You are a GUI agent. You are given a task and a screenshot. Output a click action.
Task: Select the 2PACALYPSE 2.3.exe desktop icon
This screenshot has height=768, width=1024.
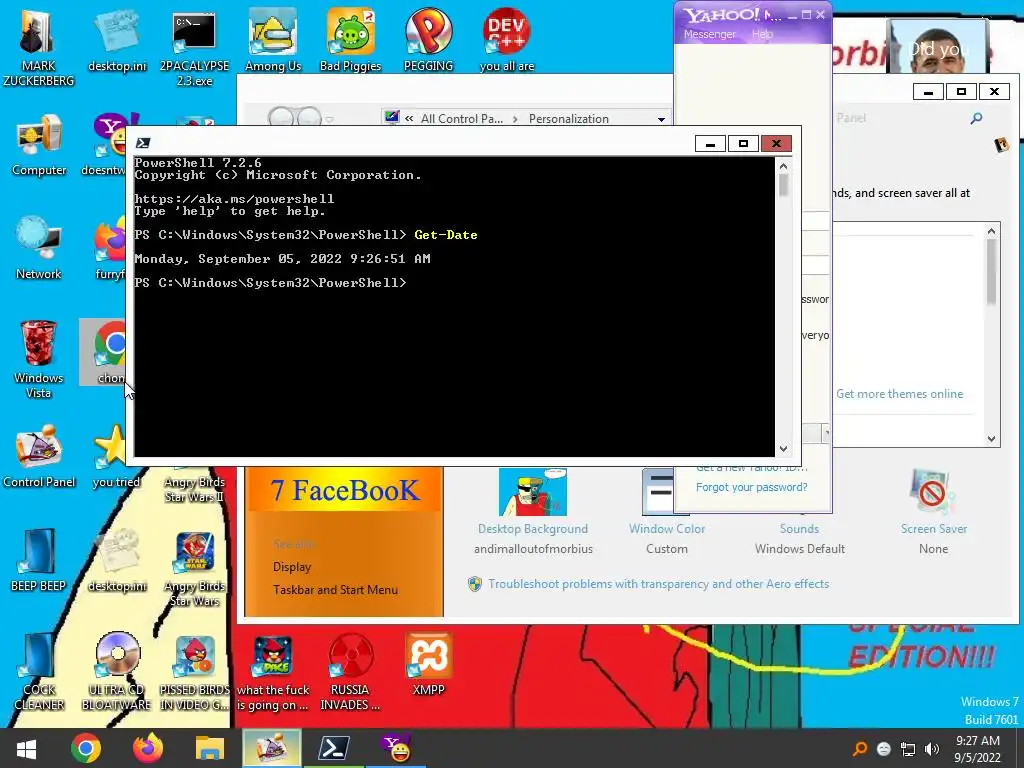point(194,49)
